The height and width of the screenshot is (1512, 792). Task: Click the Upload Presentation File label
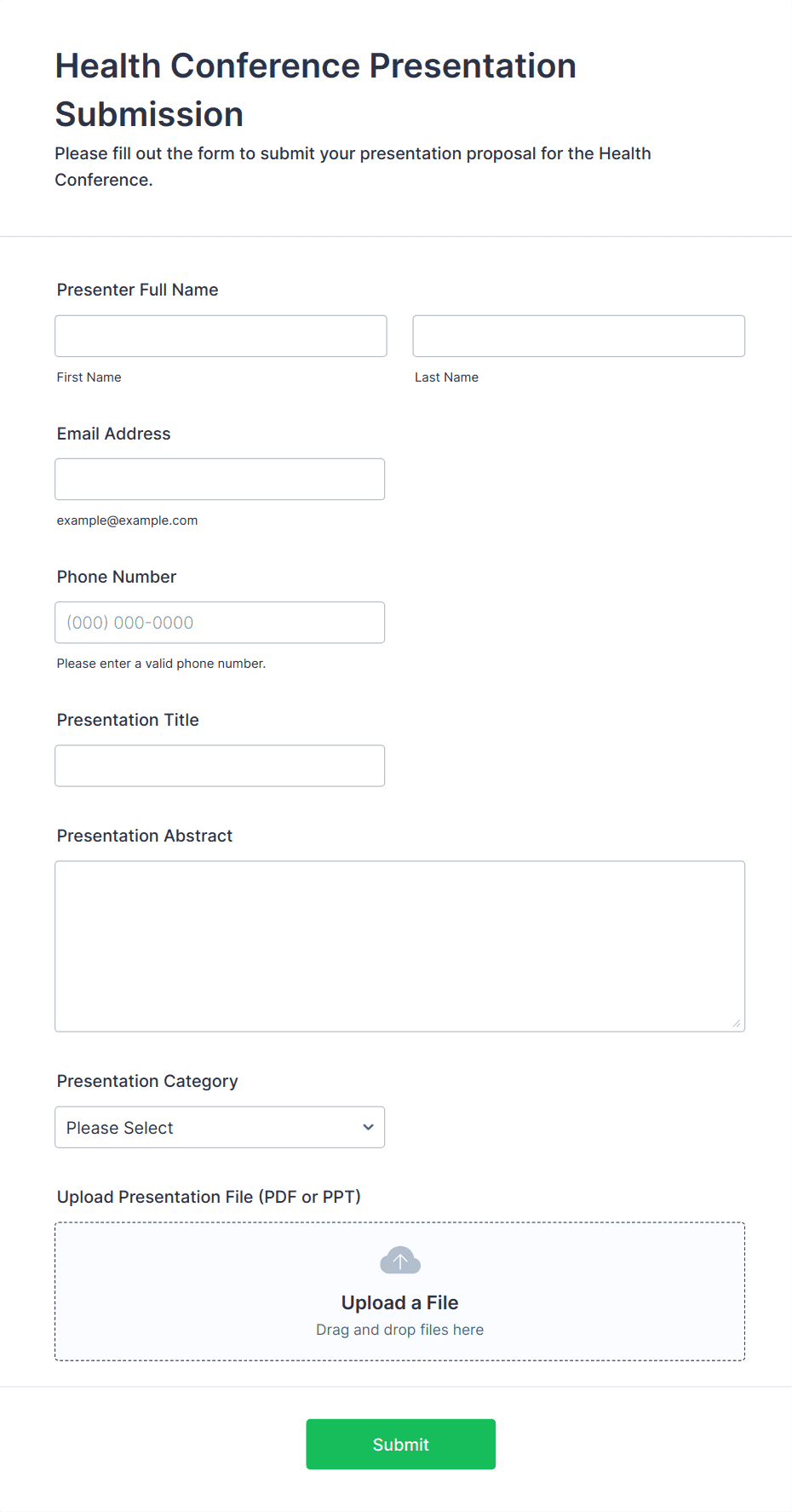pos(209,1197)
